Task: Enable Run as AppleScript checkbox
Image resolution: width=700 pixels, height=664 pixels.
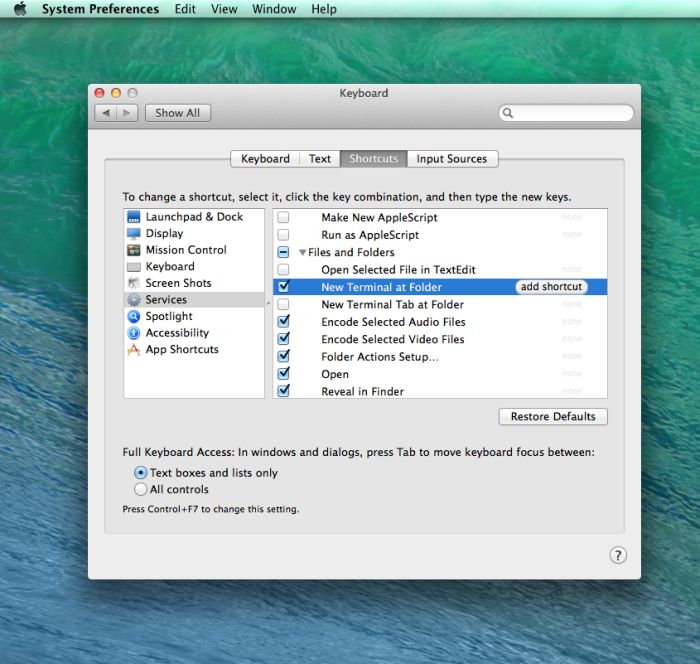Action: [x=283, y=235]
